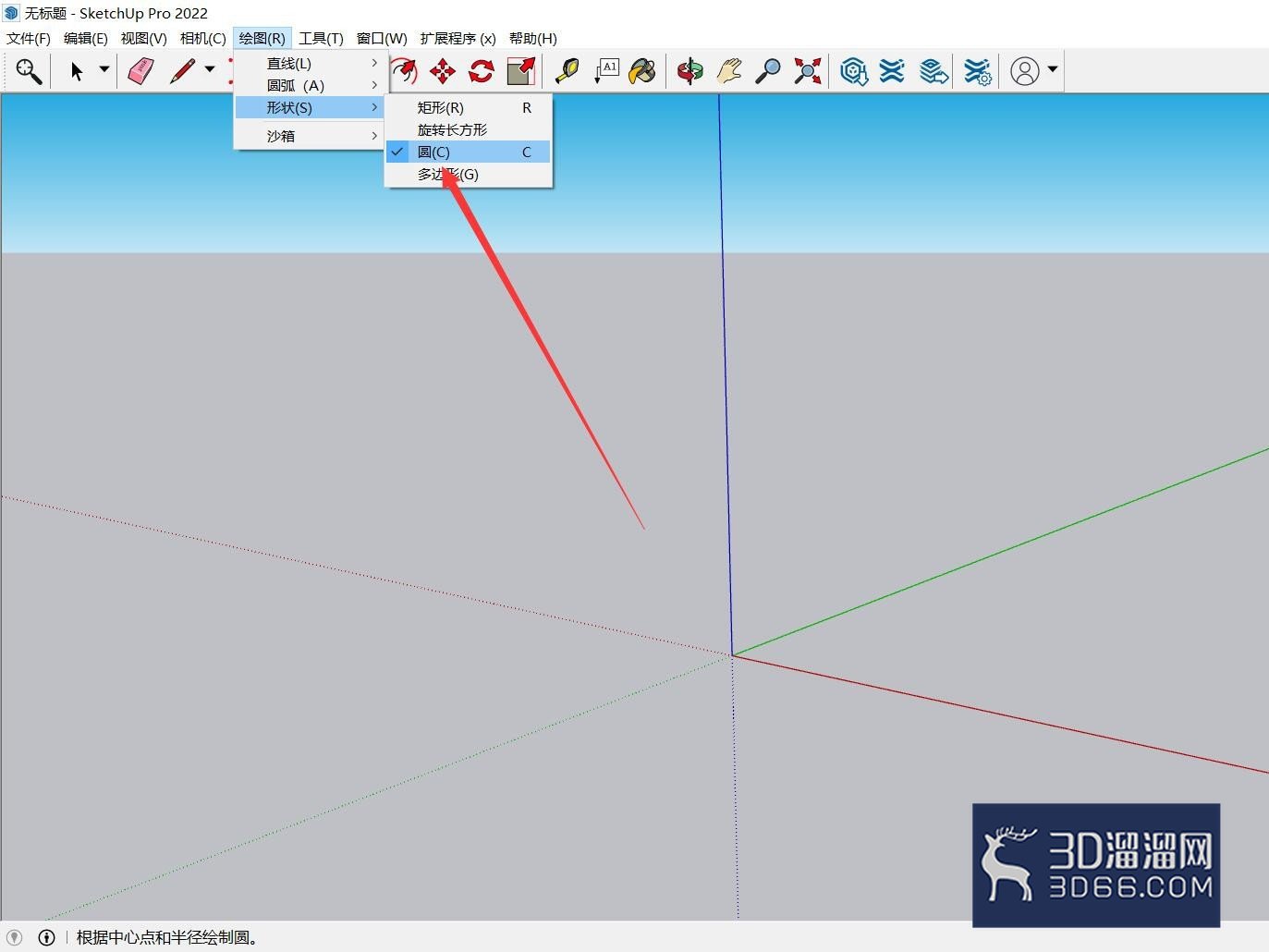Click the Zoom Extents search icon
Screen dimensions: 1269x952
click(x=29, y=71)
